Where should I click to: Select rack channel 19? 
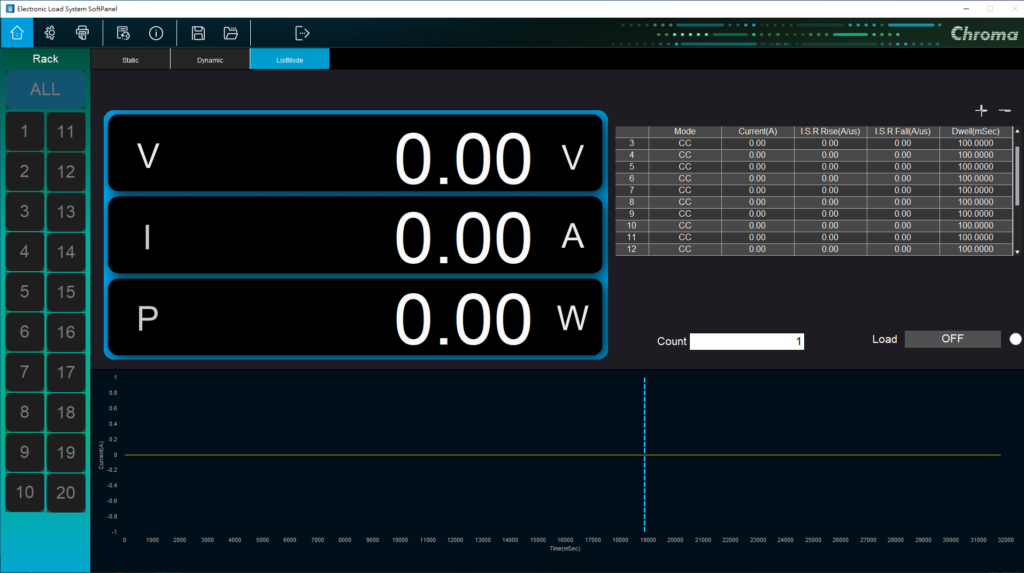[65, 452]
